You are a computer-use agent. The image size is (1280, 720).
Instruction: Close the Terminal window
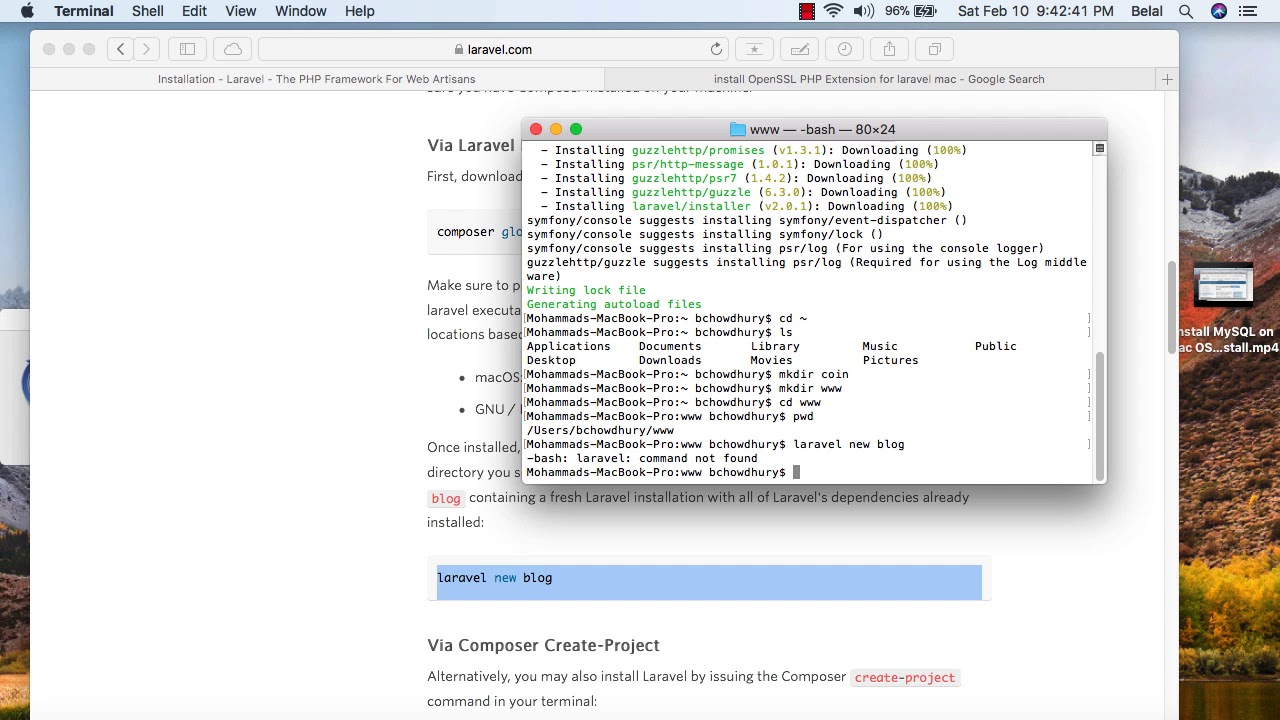[536, 129]
